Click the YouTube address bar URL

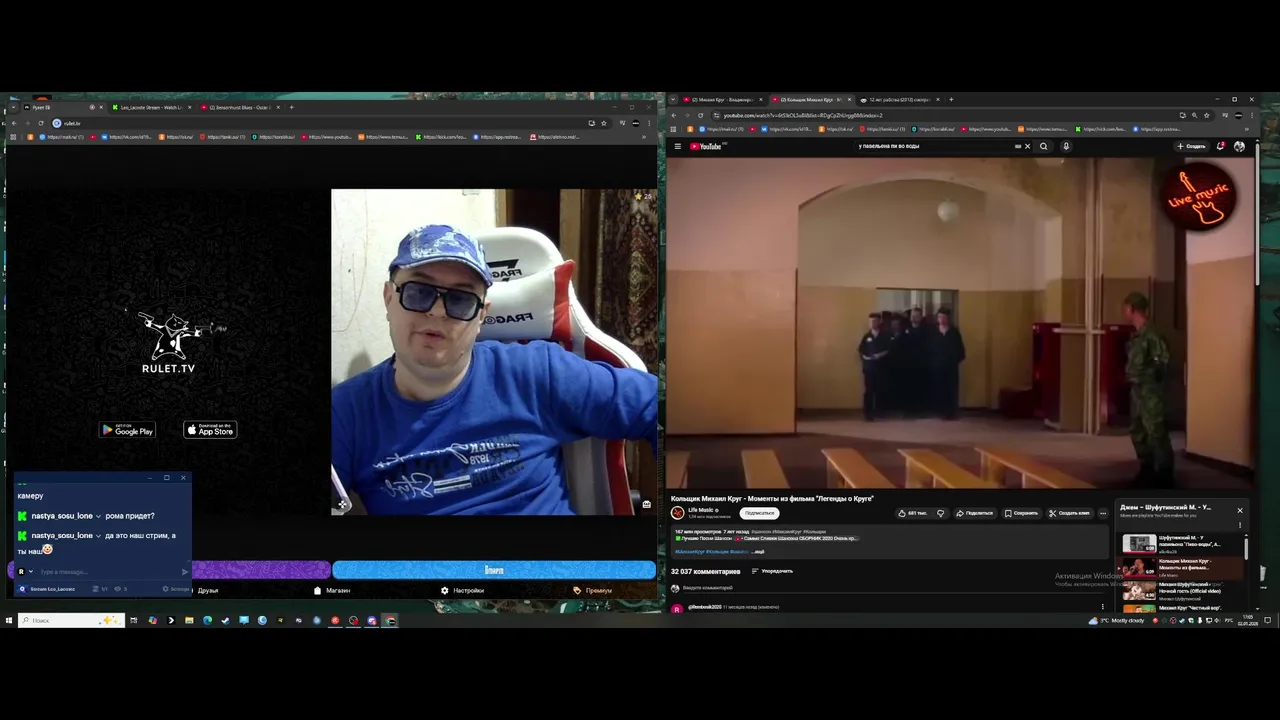click(798, 115)
